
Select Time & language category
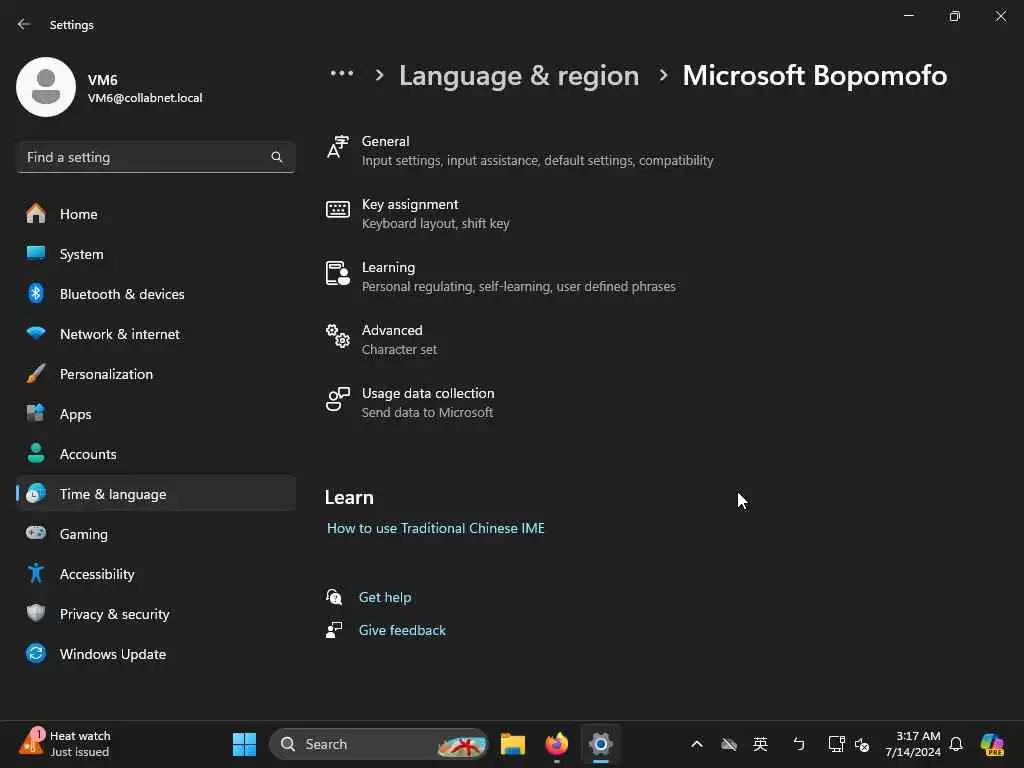click(x=156, y=494)
